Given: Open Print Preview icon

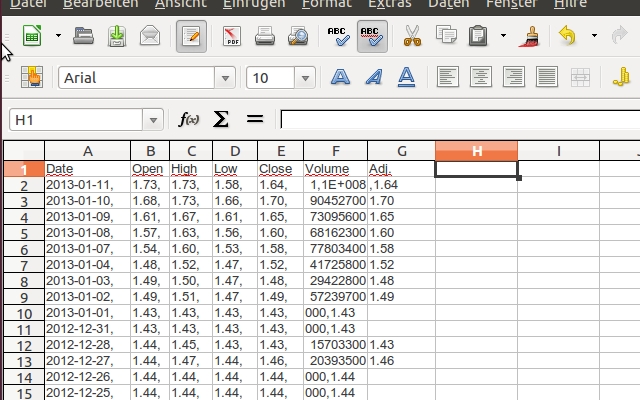Looking at the screenshot, I should [297, 38].
